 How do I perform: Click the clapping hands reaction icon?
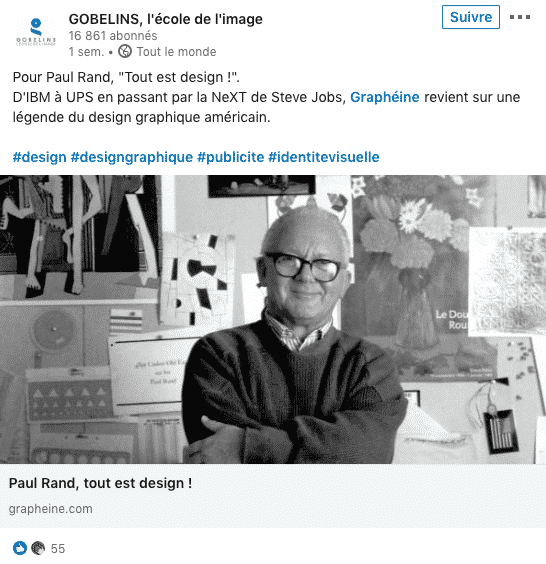[x=38, y=548]
